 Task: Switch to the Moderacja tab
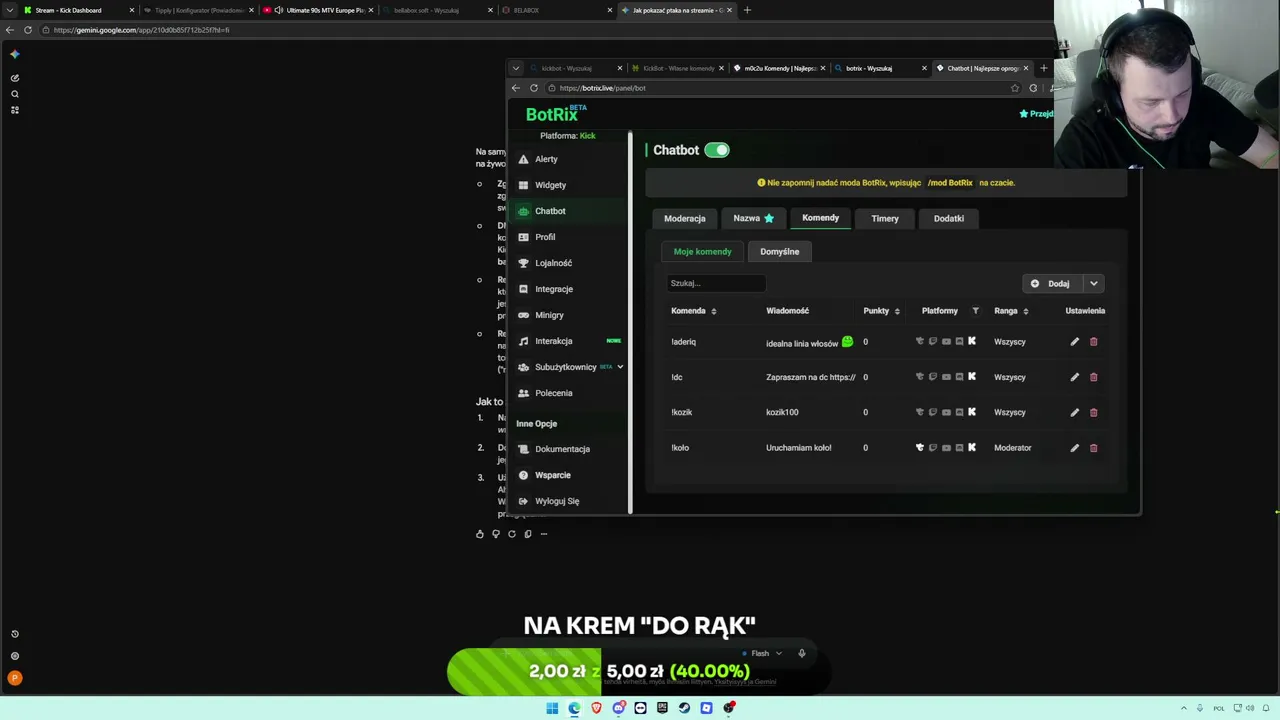(685, 219)
